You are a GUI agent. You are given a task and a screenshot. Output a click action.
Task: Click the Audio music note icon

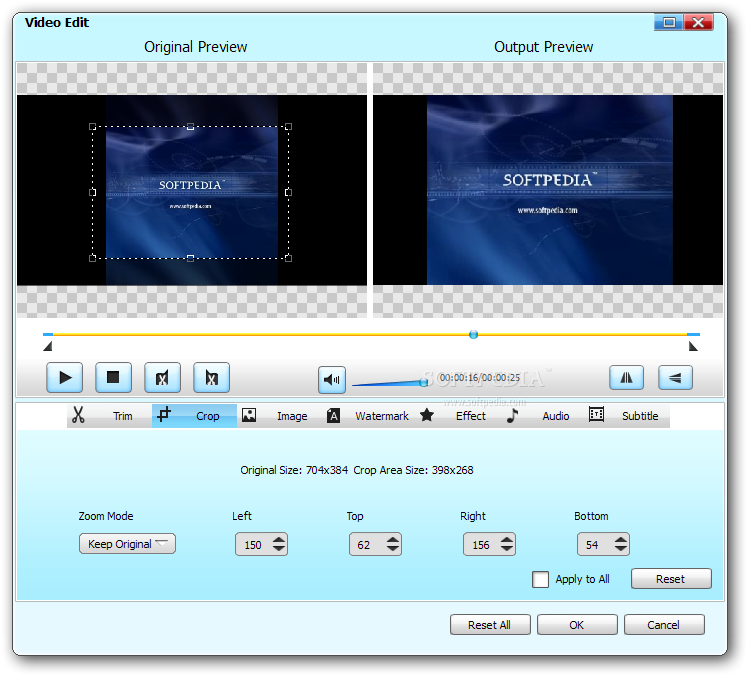pyautogui.click(x=512, y=415)
